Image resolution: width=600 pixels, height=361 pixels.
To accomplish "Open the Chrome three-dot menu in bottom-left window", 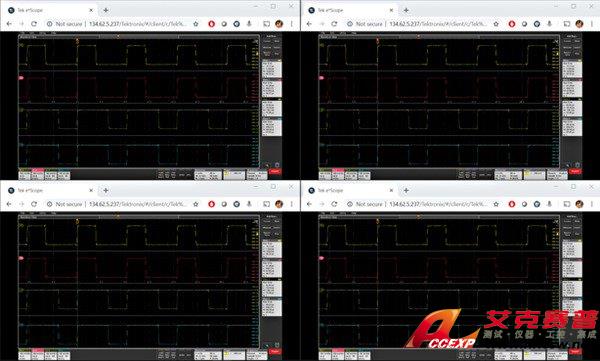I will 292,204.
